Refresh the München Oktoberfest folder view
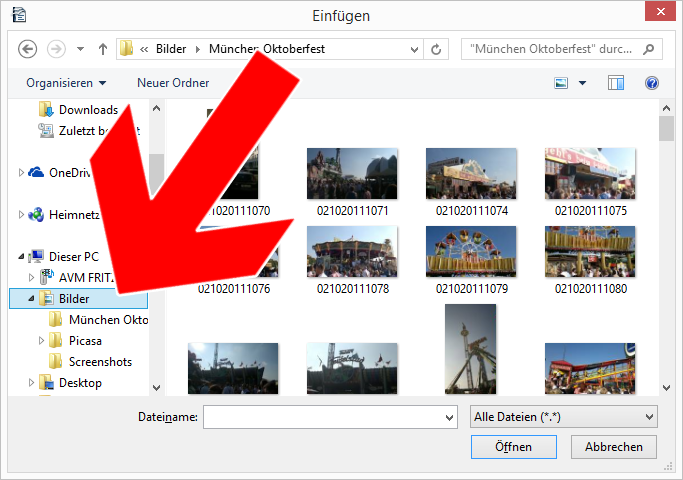This screenshot has height=480, width=683. (436, 48)
